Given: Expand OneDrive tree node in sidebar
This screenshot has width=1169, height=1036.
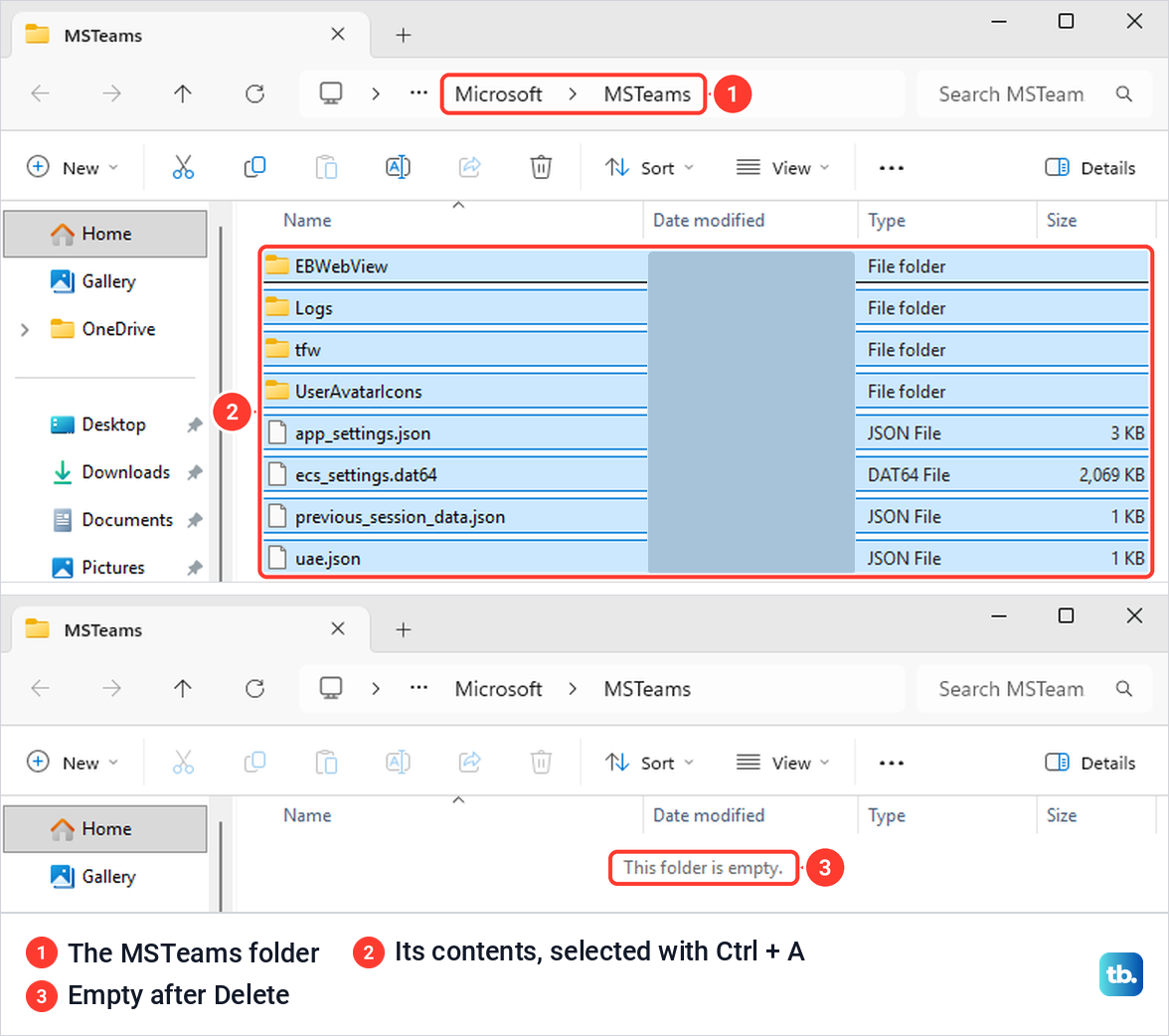Looking at the screenshot, I should pyautogui.click(x=25, y=330).
